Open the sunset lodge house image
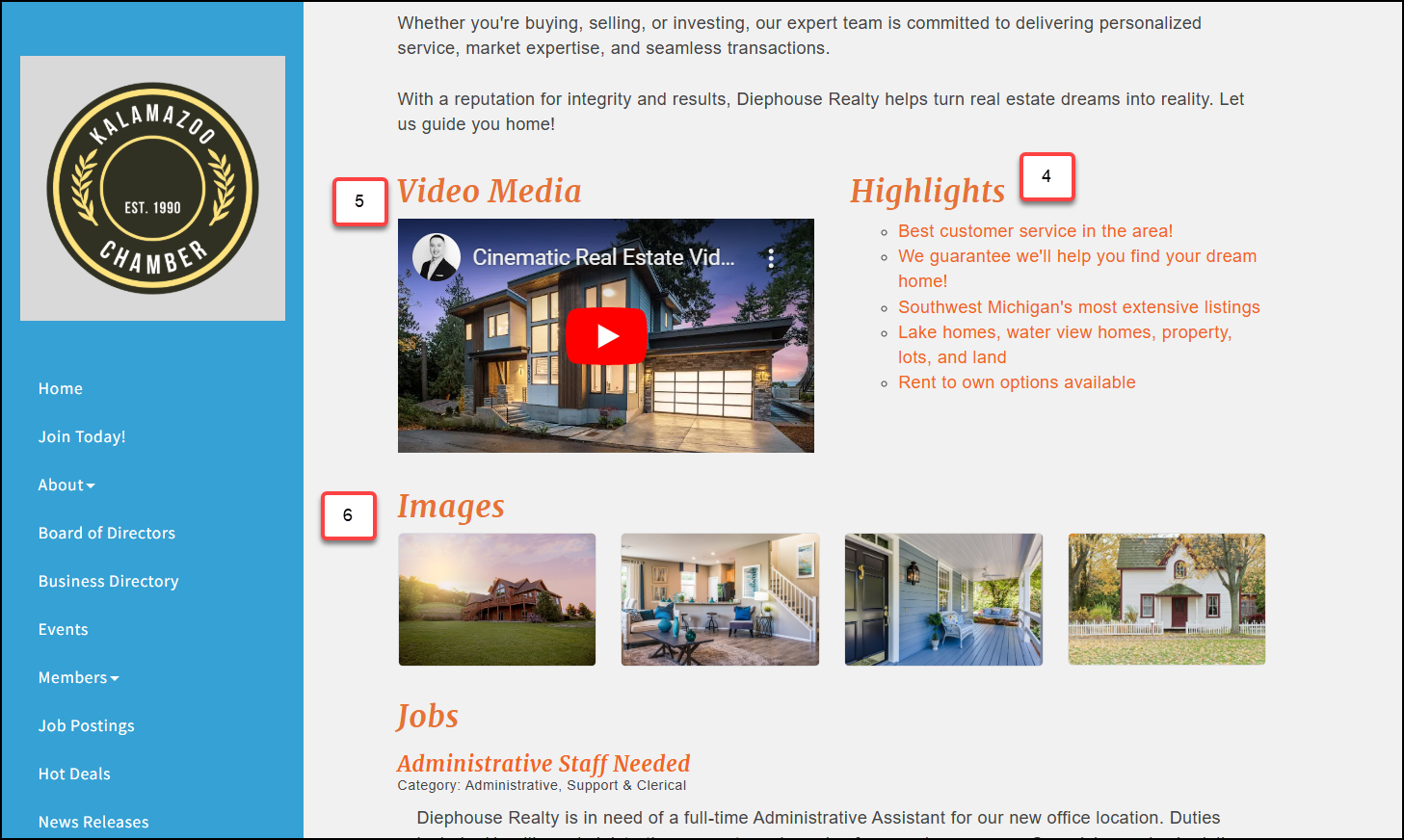The height and width of the screenshot is (840, 1404). tap(497, 599)
